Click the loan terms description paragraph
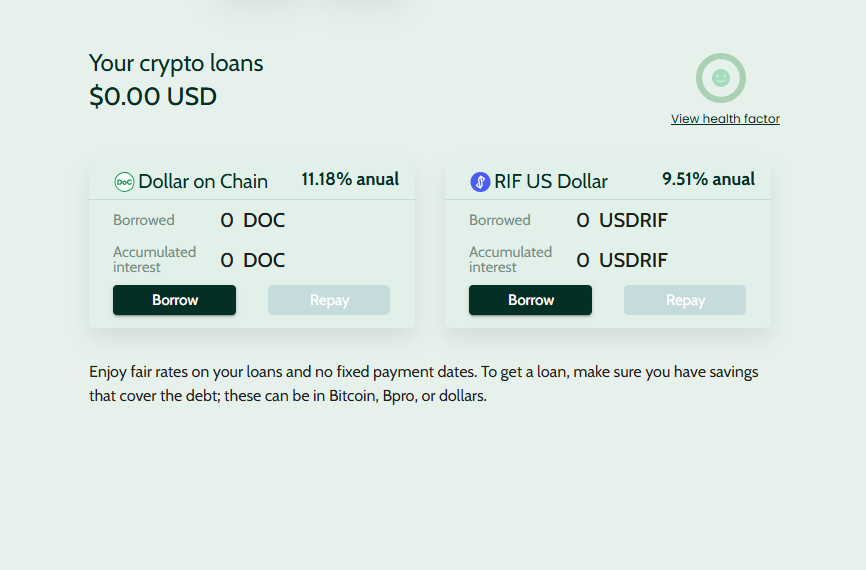 tap(424, 384)
